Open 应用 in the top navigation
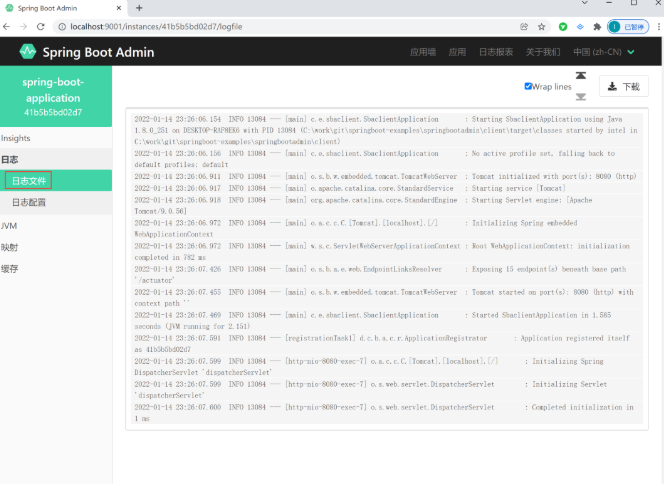Image resolution: width=664 pixels, height=484 pixels. (x=457, y=52)
